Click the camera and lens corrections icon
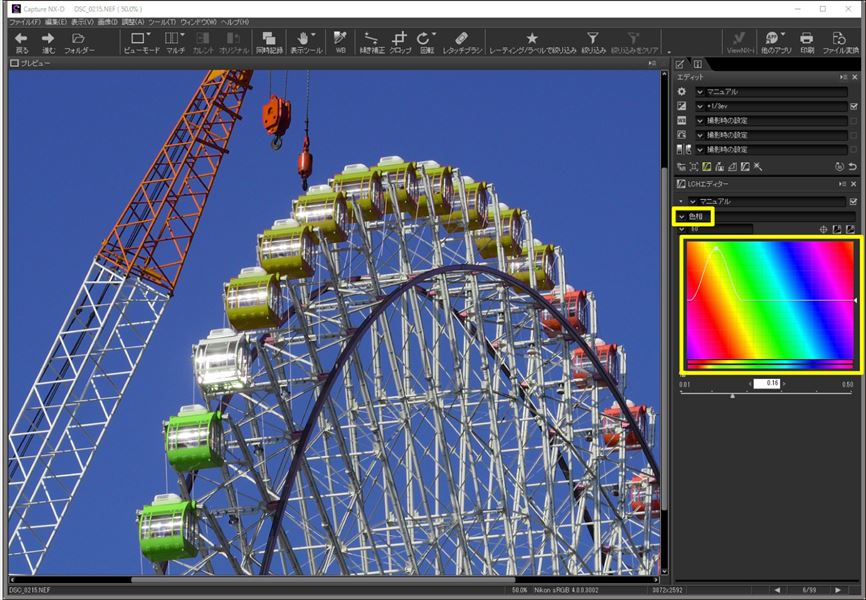The width and height of the screenshot is (866, 600). pos(720,166)
